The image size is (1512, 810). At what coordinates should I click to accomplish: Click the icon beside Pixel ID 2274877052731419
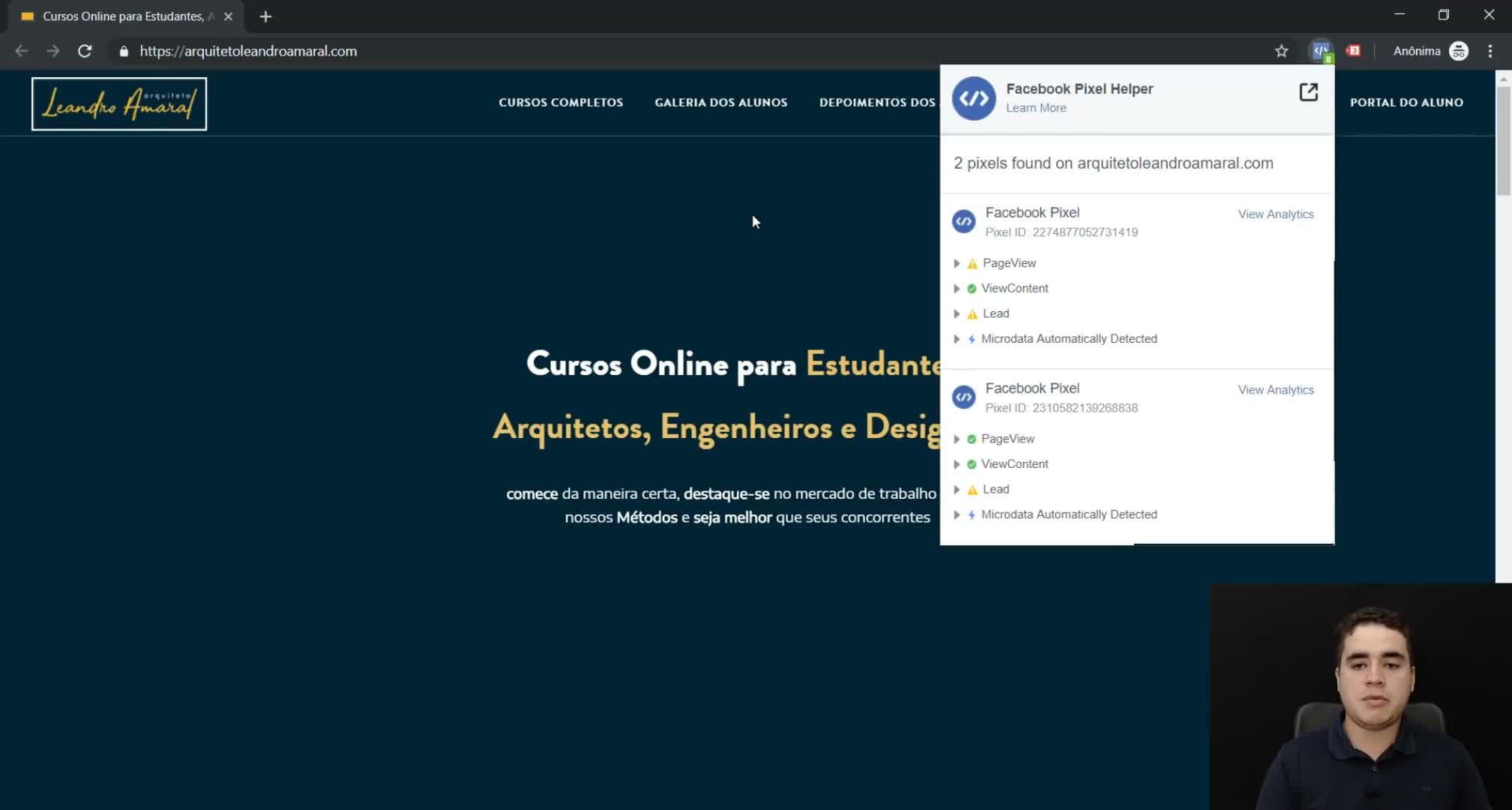click(964, 221)
